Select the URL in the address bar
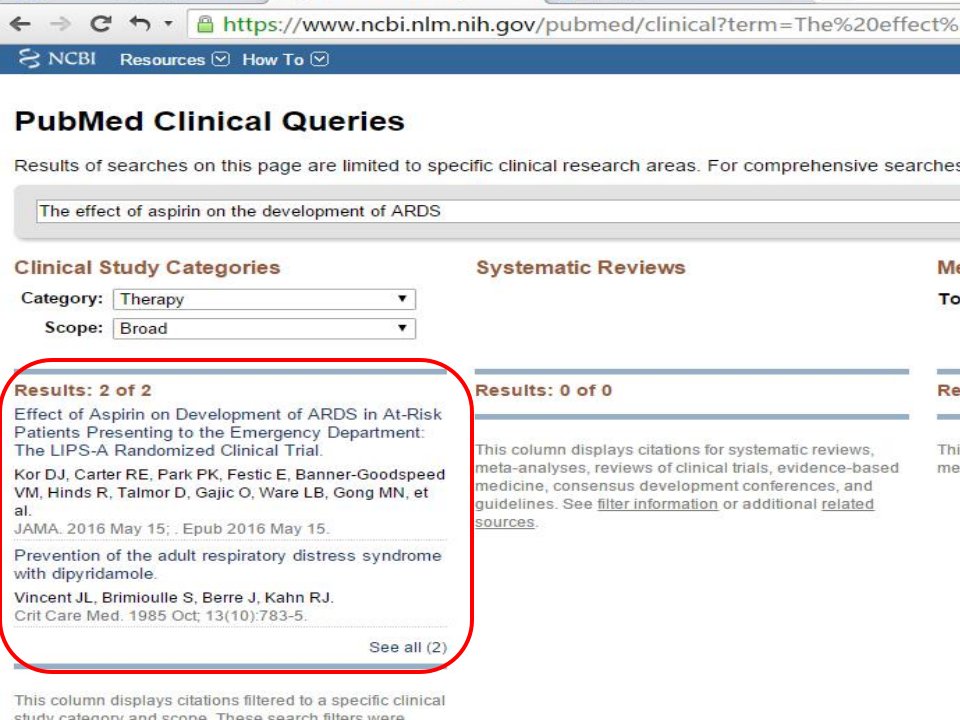 [590, 24]
